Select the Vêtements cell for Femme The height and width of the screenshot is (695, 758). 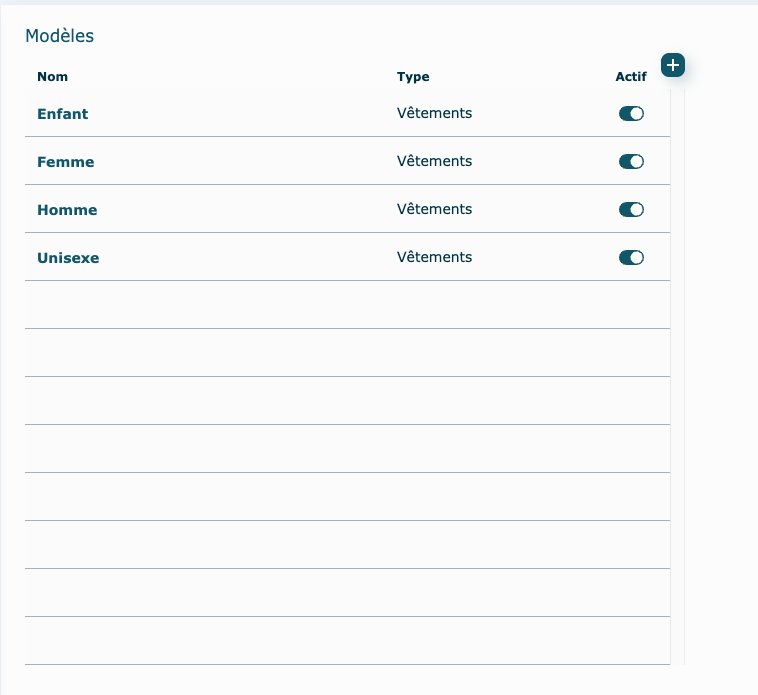(434, 162)
